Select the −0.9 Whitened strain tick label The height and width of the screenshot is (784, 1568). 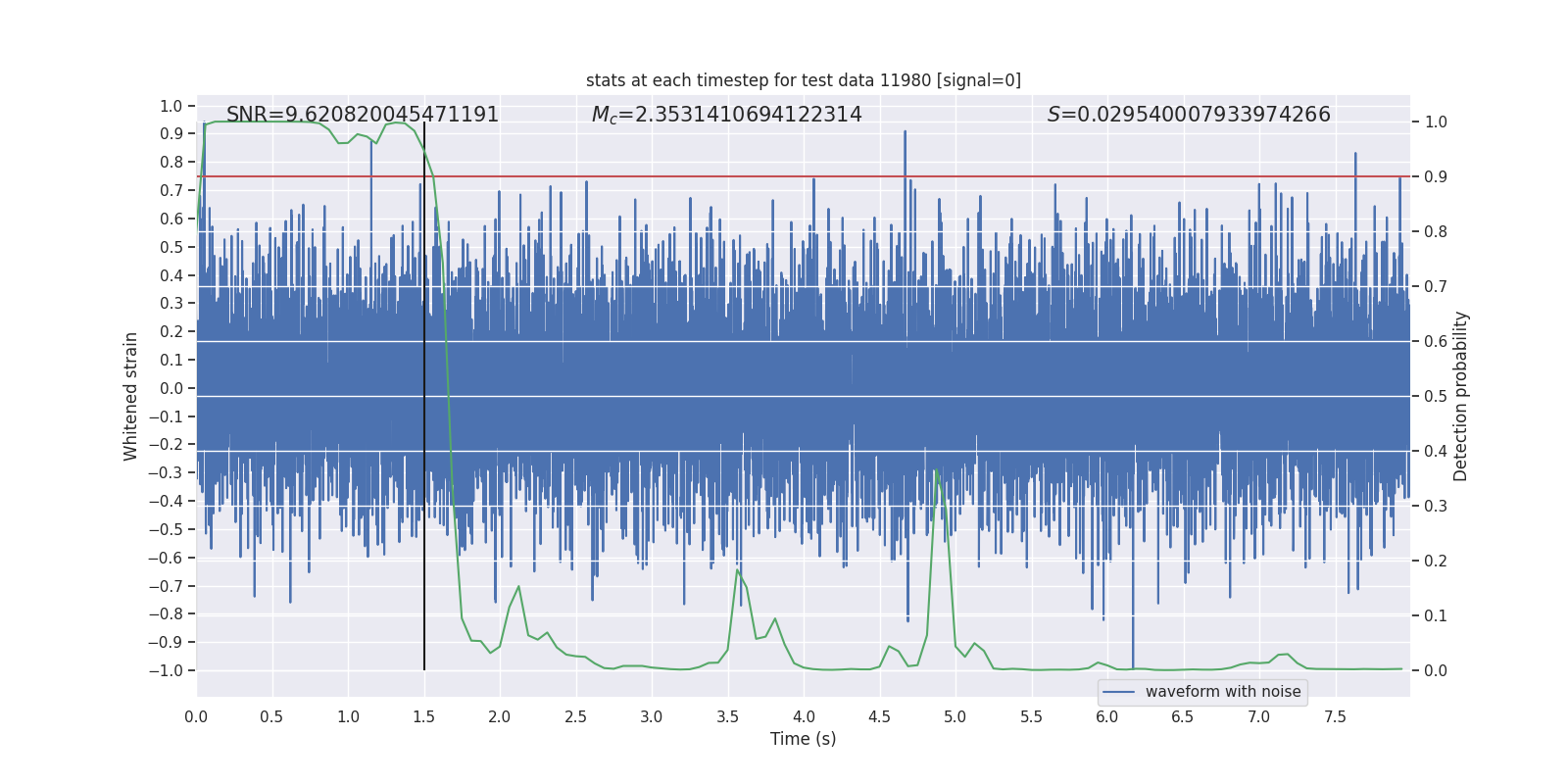pos(166,642)
